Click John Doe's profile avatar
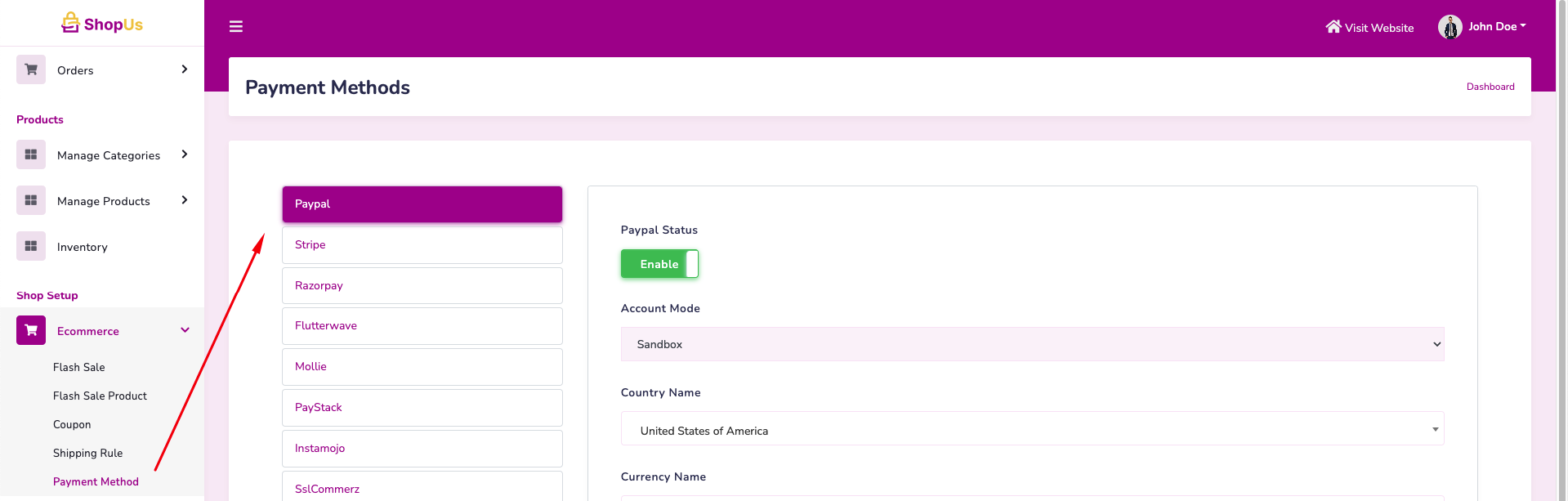Screen dimensions: 1568x501 1450,27
